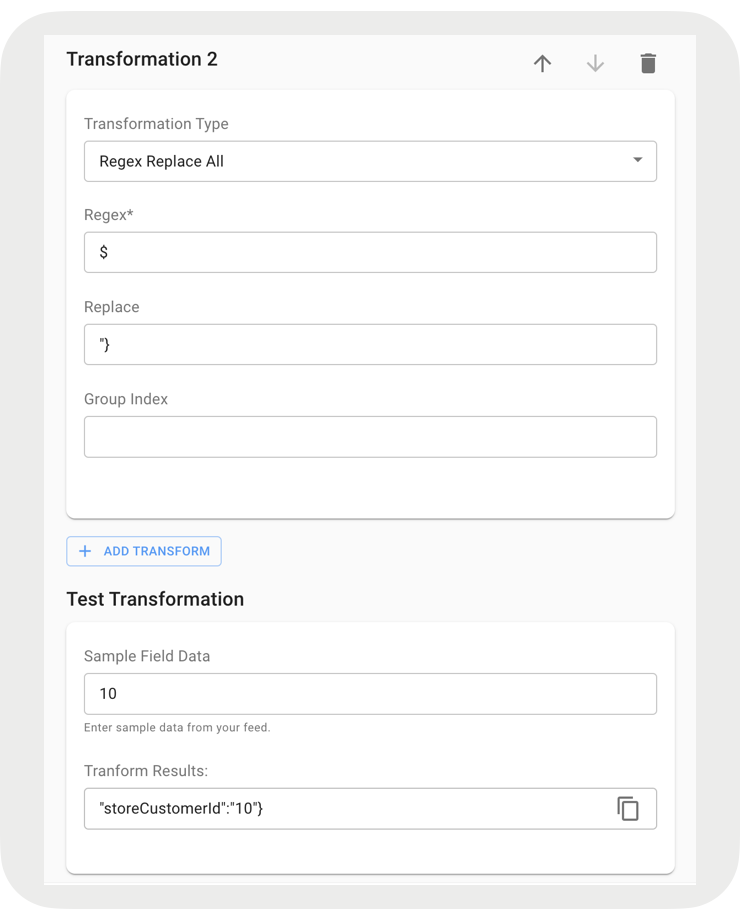Click the 'Enter sample data from your feed.' hint
Image resolution: width=748 pixels, height=912 pixels.
[x=177, y=728]
